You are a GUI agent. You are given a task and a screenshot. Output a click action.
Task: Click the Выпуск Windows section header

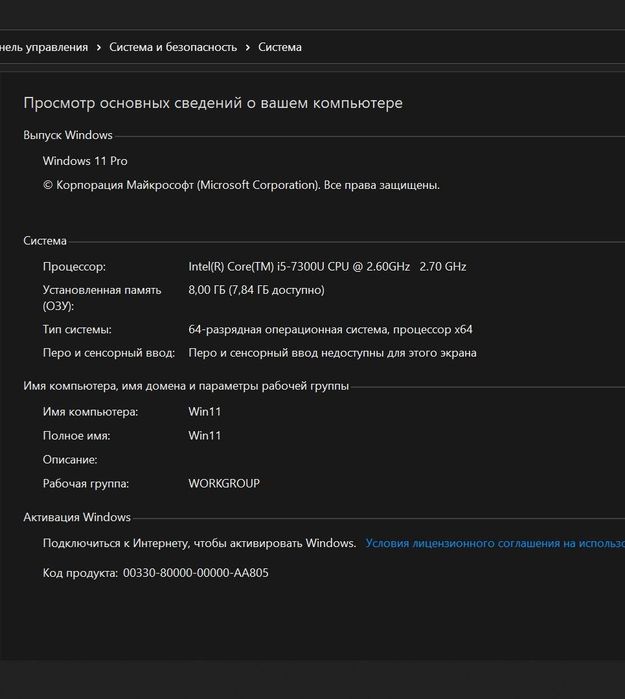[68, 135]
